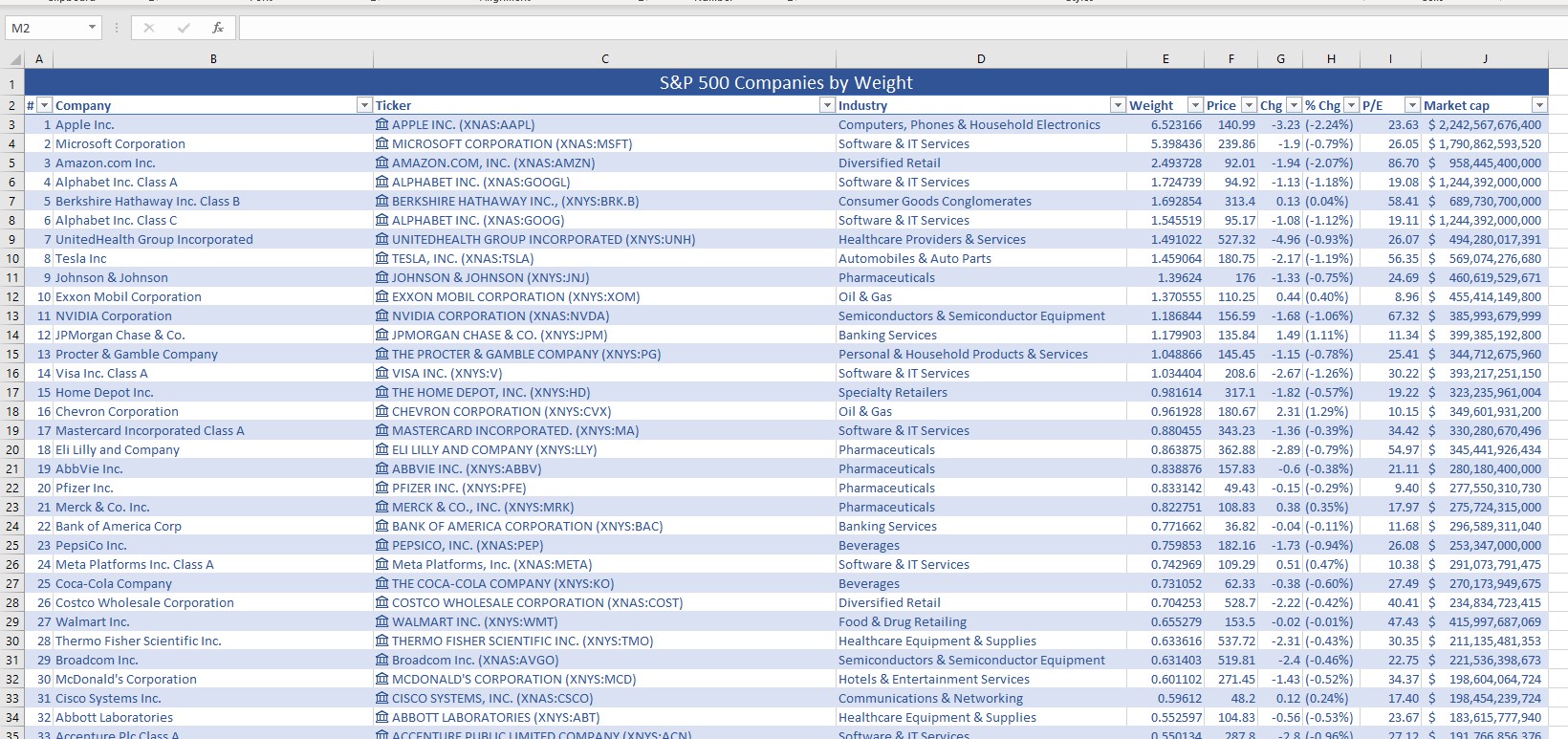Click the stock icon beside MICROSOFT CORPORATION
Screen dimensions: 1568x739
382,143
